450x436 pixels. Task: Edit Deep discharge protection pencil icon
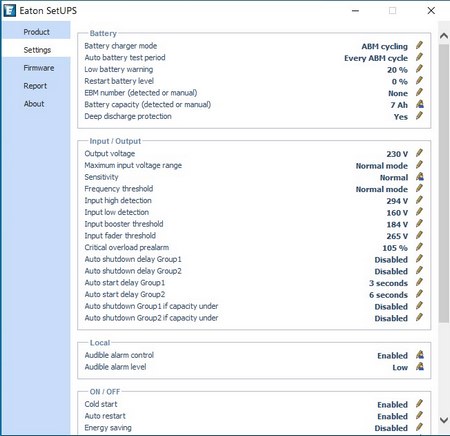coord(419,116)
